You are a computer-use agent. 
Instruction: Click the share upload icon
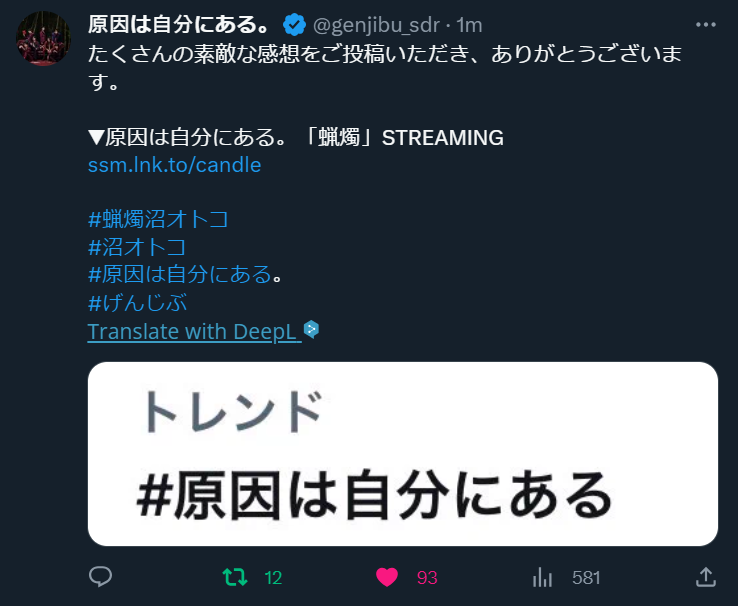tap(706, 577)
